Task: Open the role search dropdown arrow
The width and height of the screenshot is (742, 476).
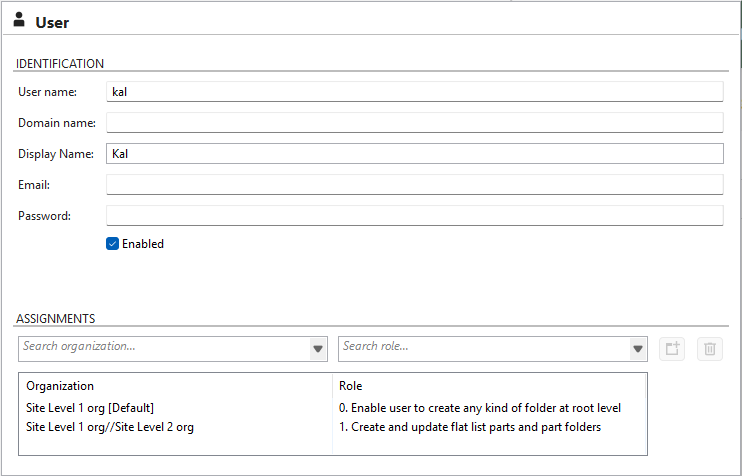Action: point(638,349)
